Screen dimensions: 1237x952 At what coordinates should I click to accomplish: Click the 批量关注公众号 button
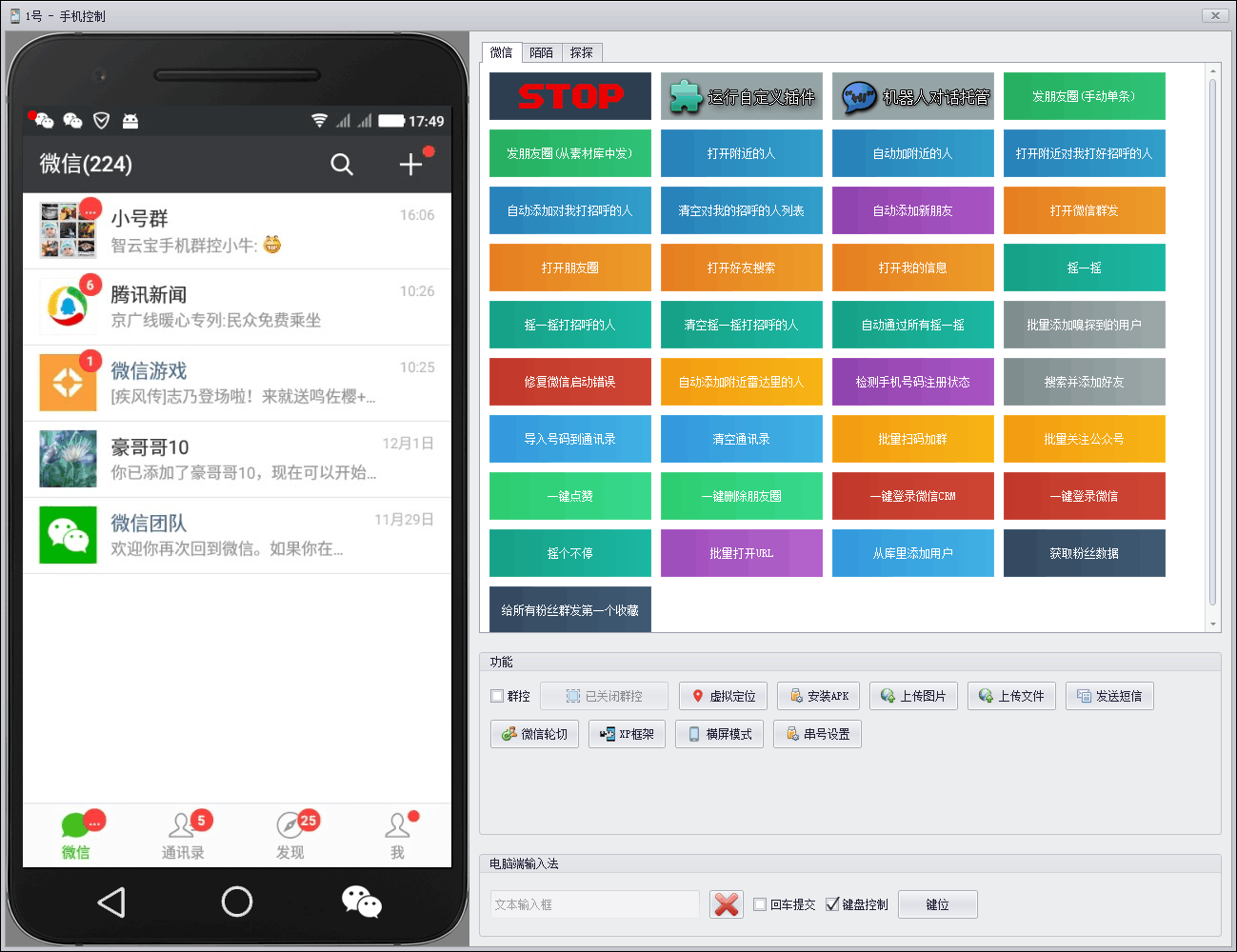[x=1085, y=439]
